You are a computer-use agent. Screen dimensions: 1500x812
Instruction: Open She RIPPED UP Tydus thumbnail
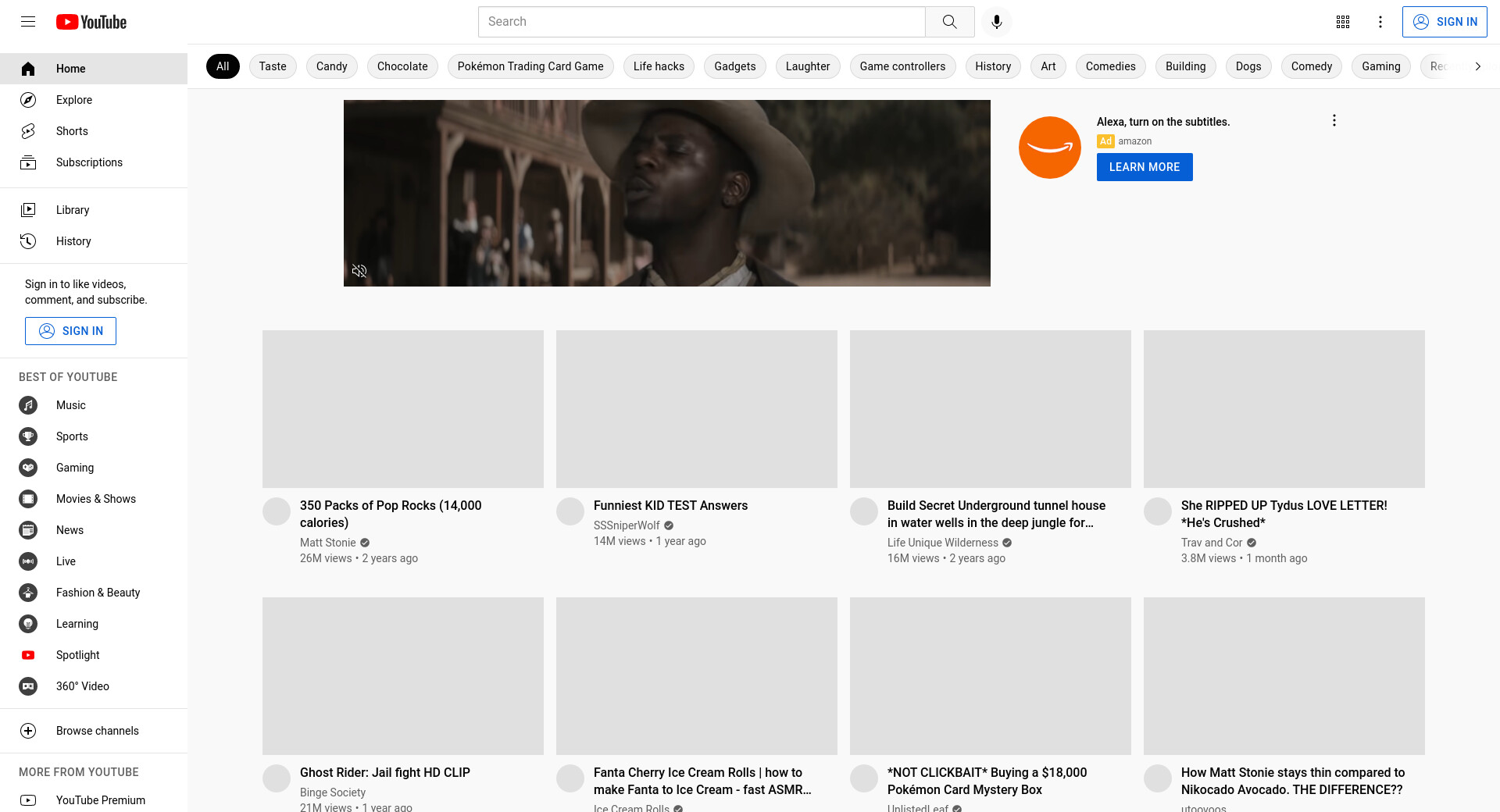(1284, 409)
